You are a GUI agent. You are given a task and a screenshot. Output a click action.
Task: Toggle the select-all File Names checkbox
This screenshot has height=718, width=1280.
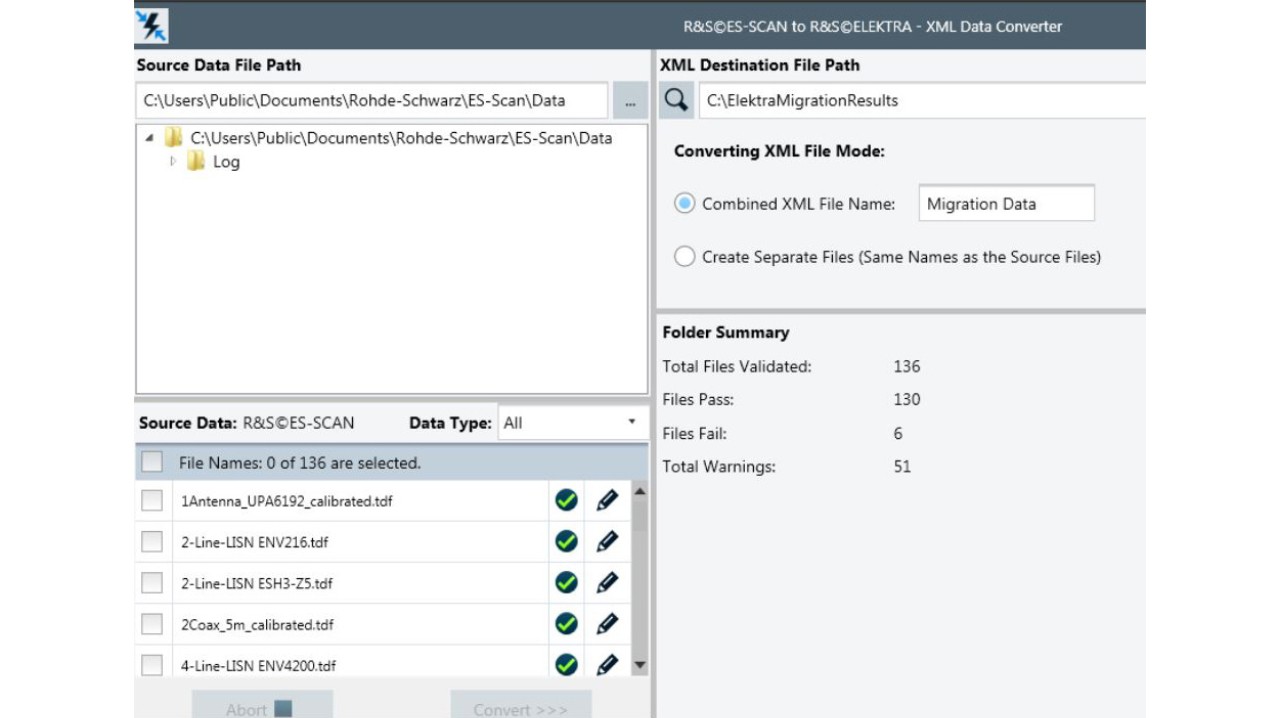click(x=152, y=462)
